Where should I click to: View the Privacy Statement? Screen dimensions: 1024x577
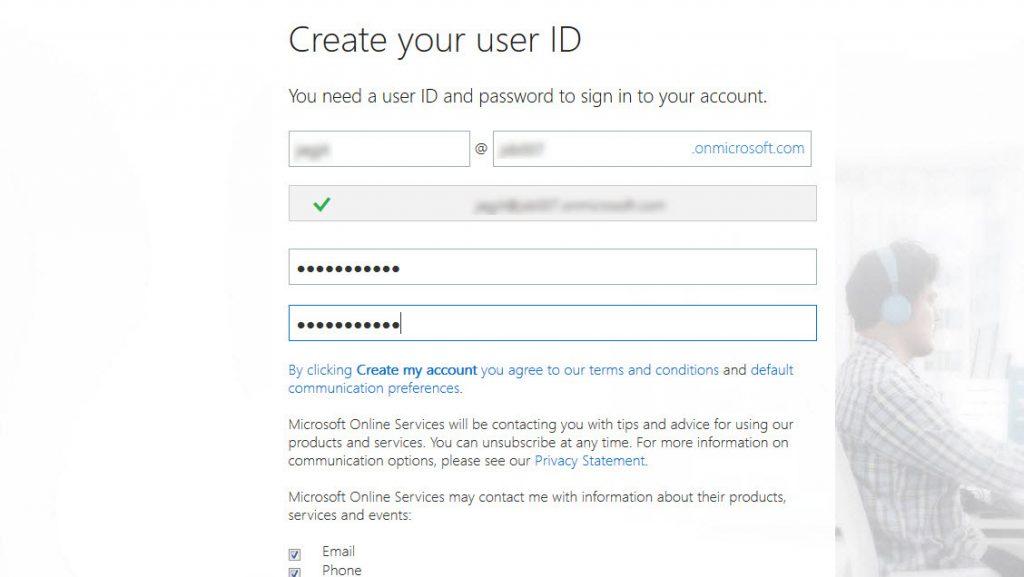(x=590, y=460)
